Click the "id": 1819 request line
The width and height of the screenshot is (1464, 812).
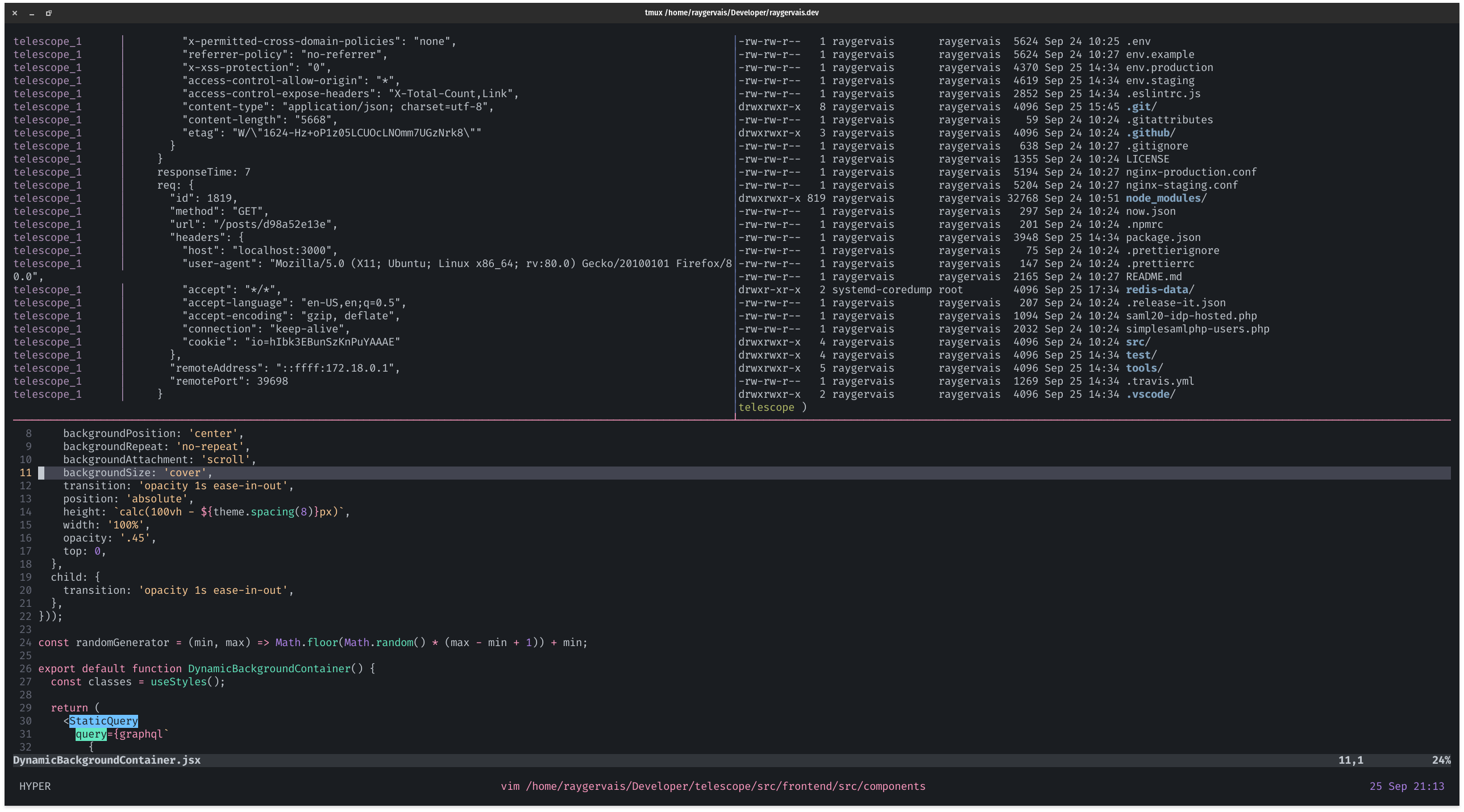click(x=203, y=198)
